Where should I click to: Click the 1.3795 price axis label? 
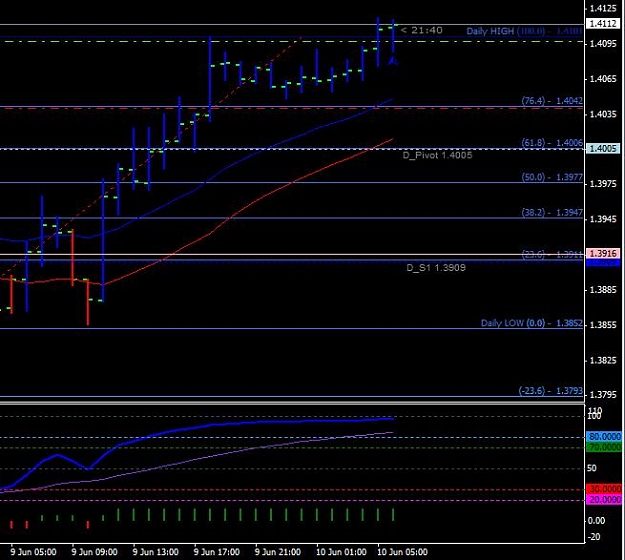click(603, 395)
